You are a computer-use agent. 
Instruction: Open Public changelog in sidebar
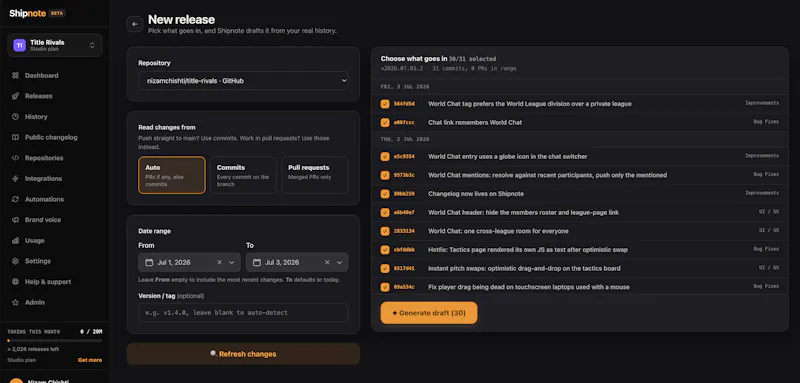click(51, 137)
